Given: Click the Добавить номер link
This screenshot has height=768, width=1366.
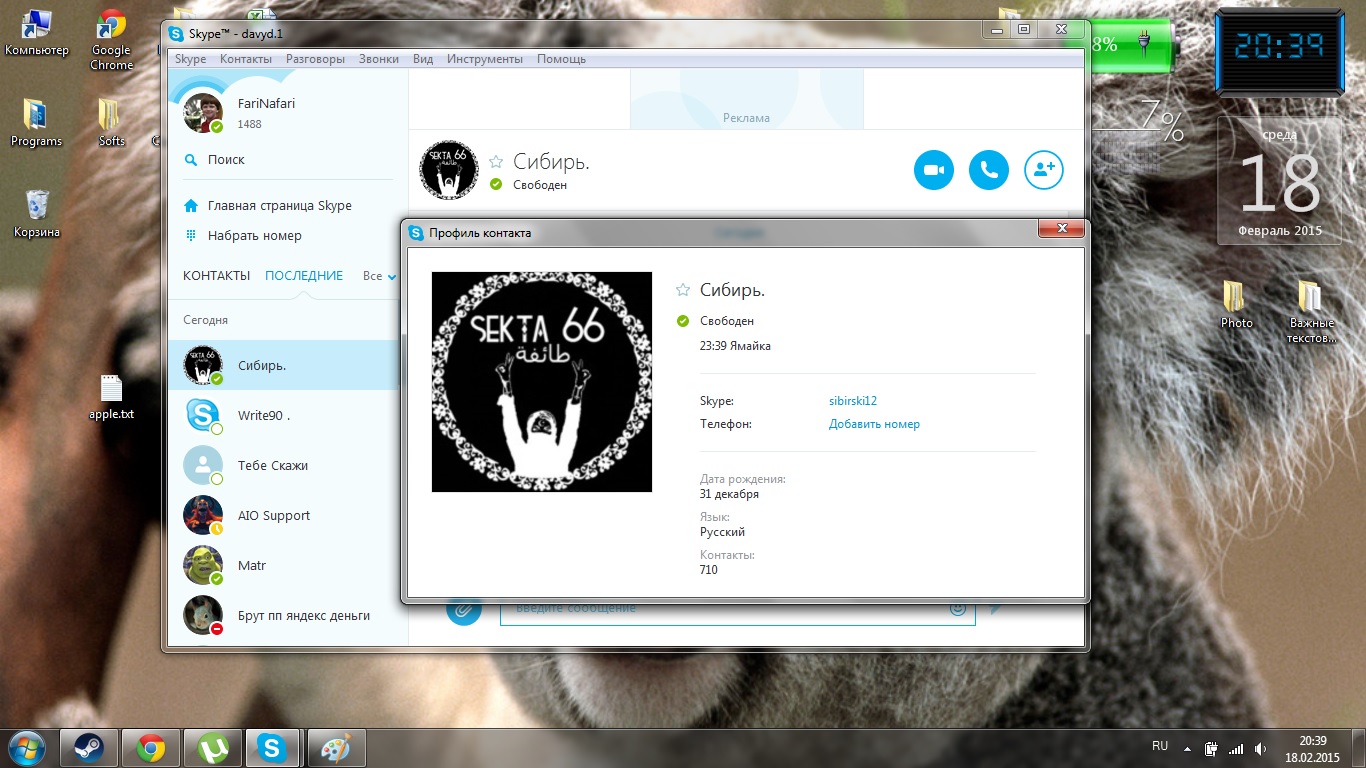Looking at the screenshot, I should [874, 424].
